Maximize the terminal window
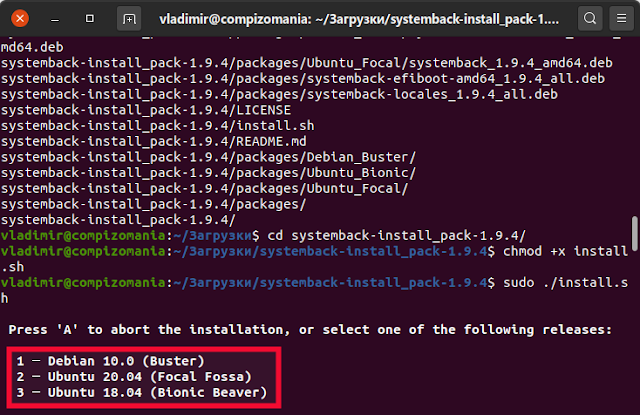Viewport: 640px width, 415px height. pyautogui.click(x=90, y=18)
